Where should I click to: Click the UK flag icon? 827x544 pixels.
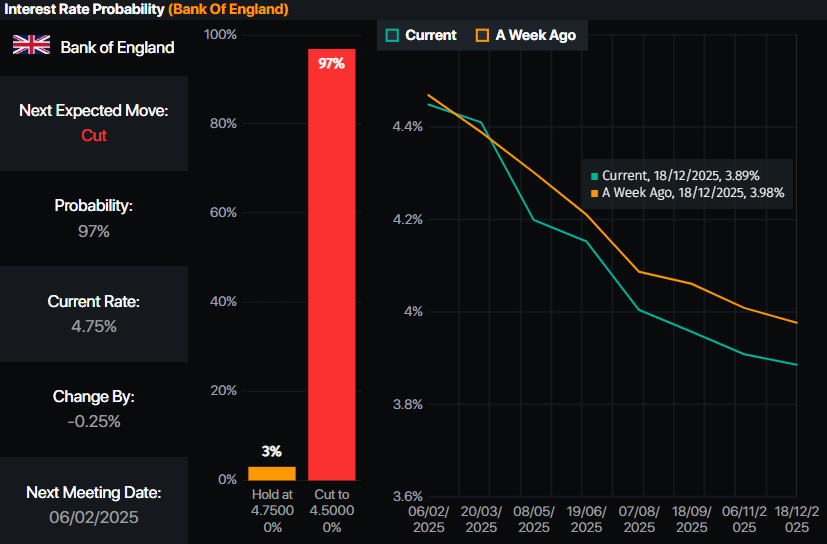point(31,45)
